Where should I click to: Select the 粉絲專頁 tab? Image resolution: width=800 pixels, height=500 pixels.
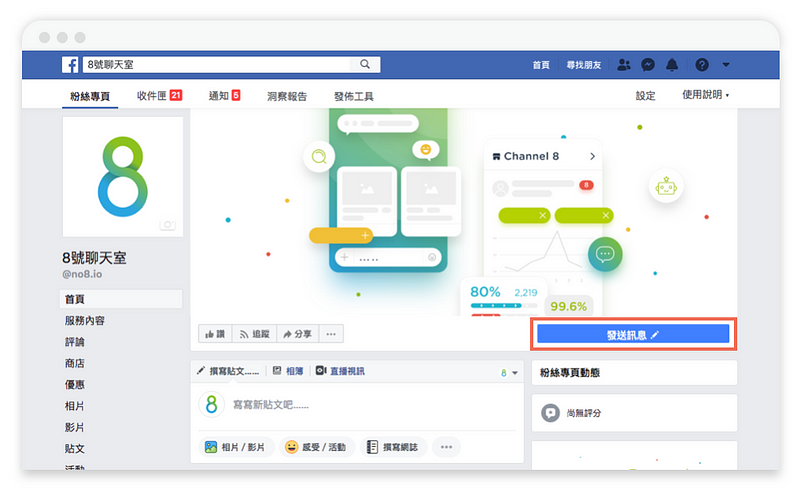(x=90, y=96)
